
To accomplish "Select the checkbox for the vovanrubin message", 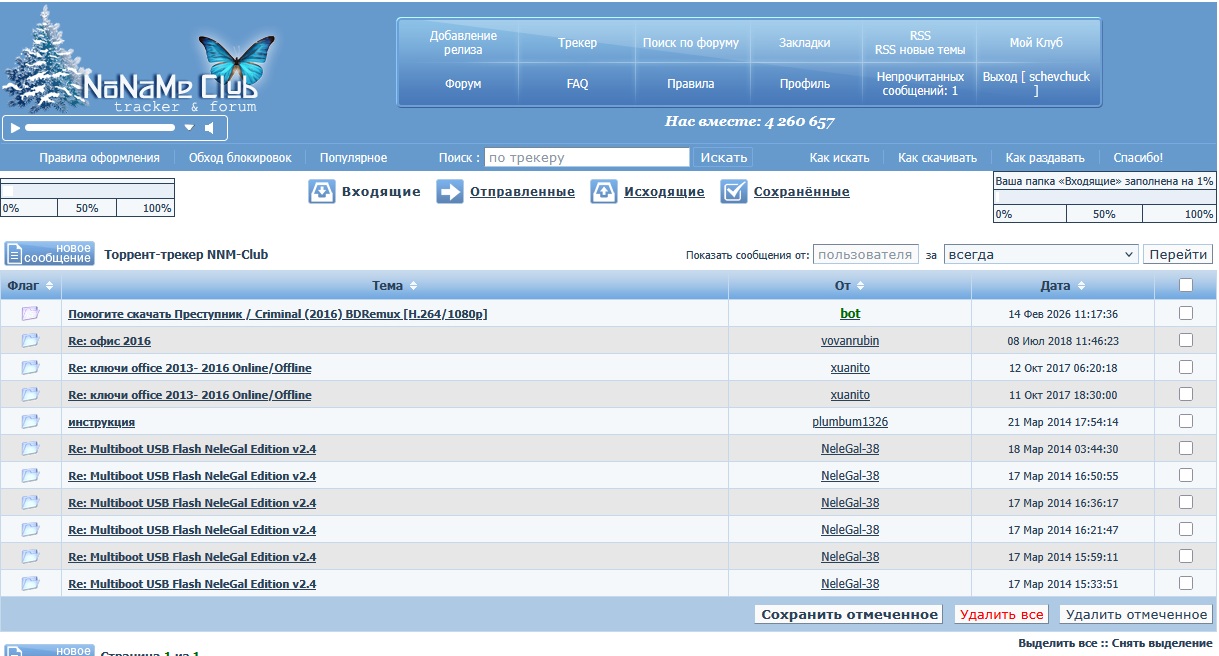I will pyautogui.click(x=1186, y=340).
